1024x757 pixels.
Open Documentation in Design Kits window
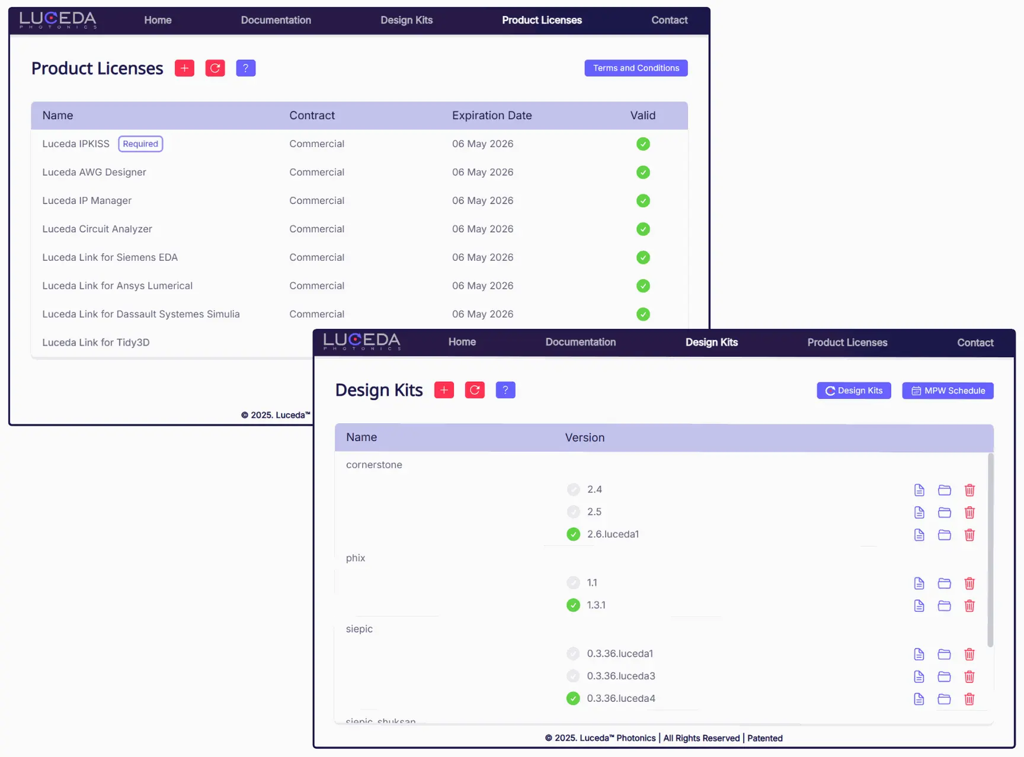581,342
